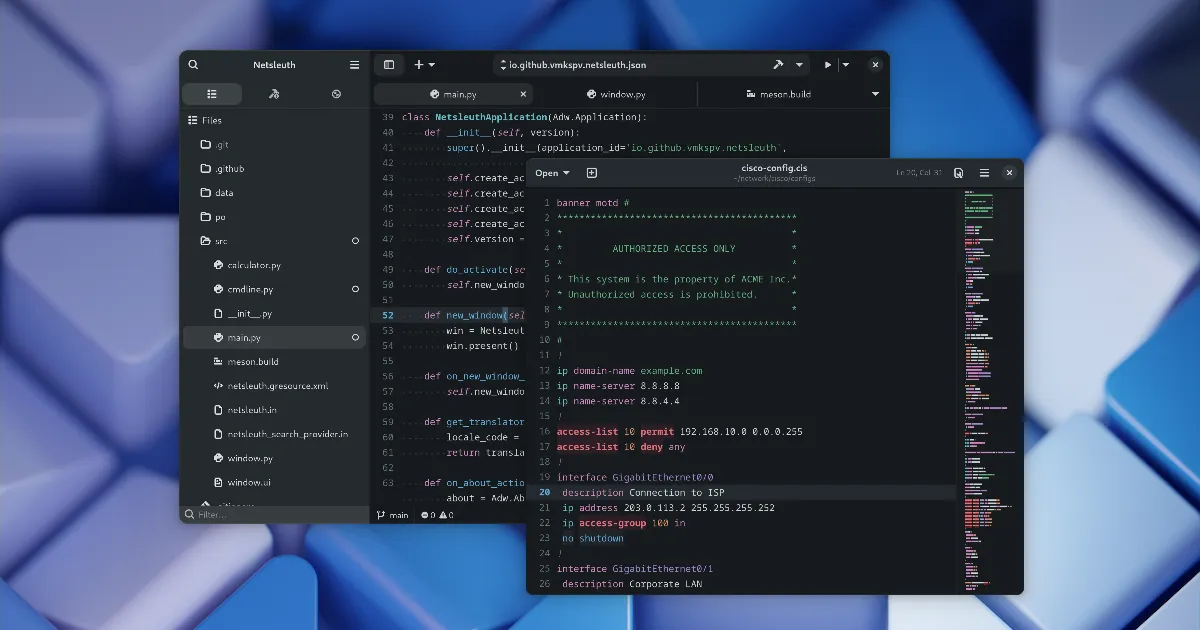Expand the open tabs list arrow
The height and width of the screenshot is (630, 1200).
[875, 94]
